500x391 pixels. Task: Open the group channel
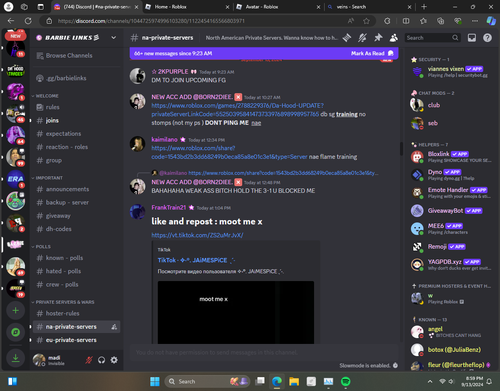[x=76, y=160]
